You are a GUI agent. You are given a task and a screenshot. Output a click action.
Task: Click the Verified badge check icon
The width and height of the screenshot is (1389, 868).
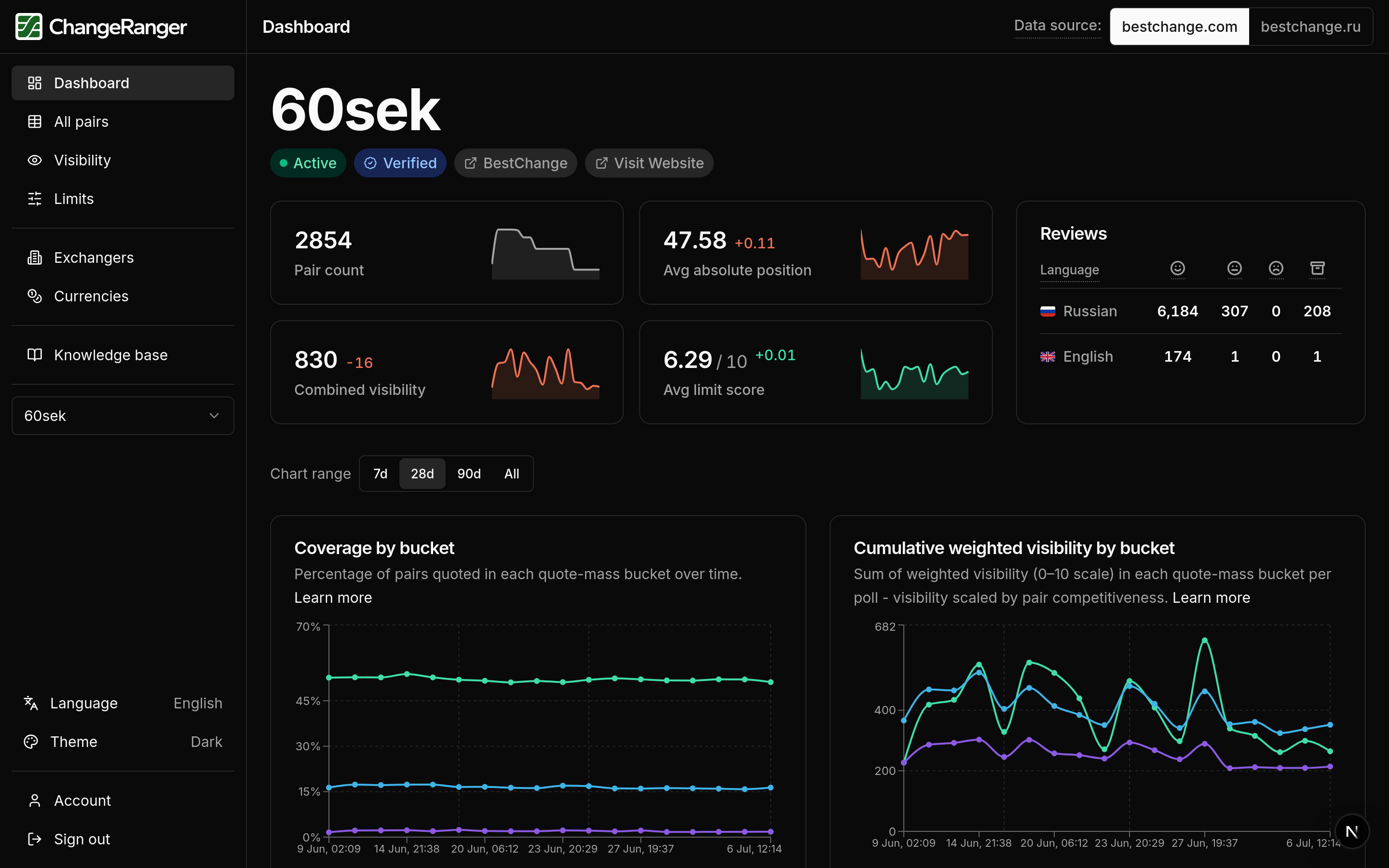pyautogui.click(x=370, y=163)
